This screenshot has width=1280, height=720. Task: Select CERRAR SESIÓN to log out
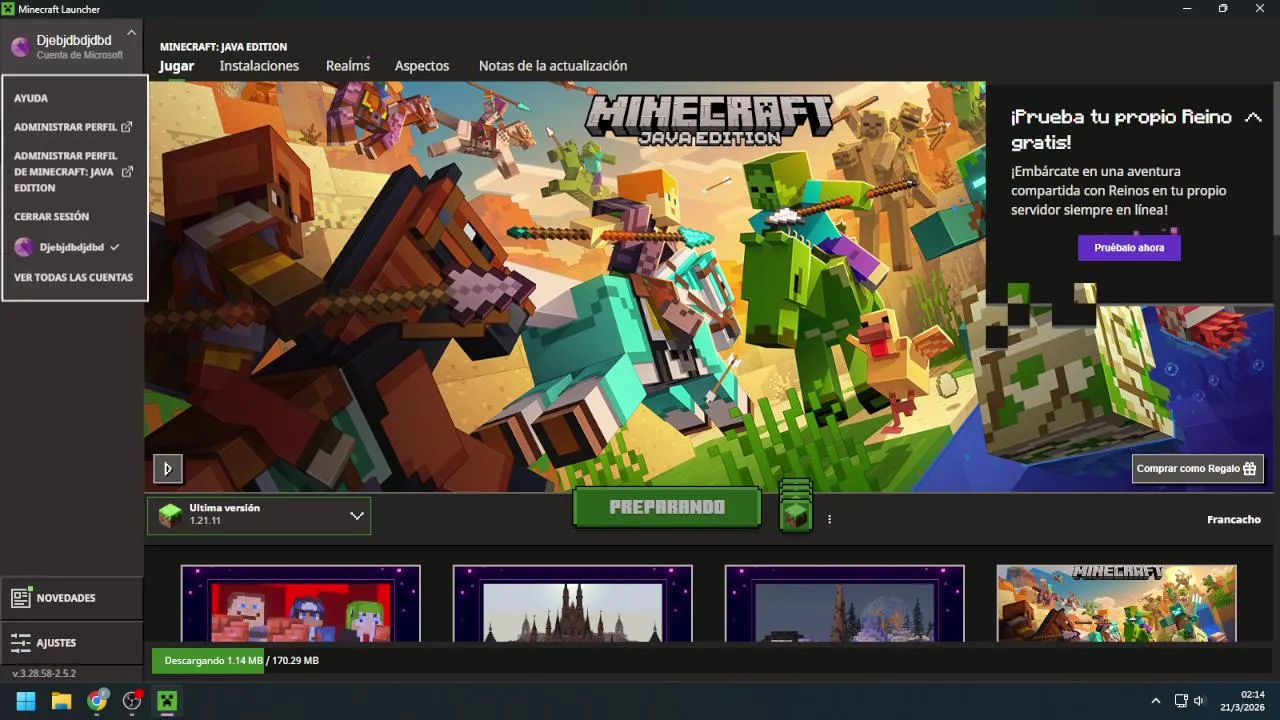tap(52, 216)
